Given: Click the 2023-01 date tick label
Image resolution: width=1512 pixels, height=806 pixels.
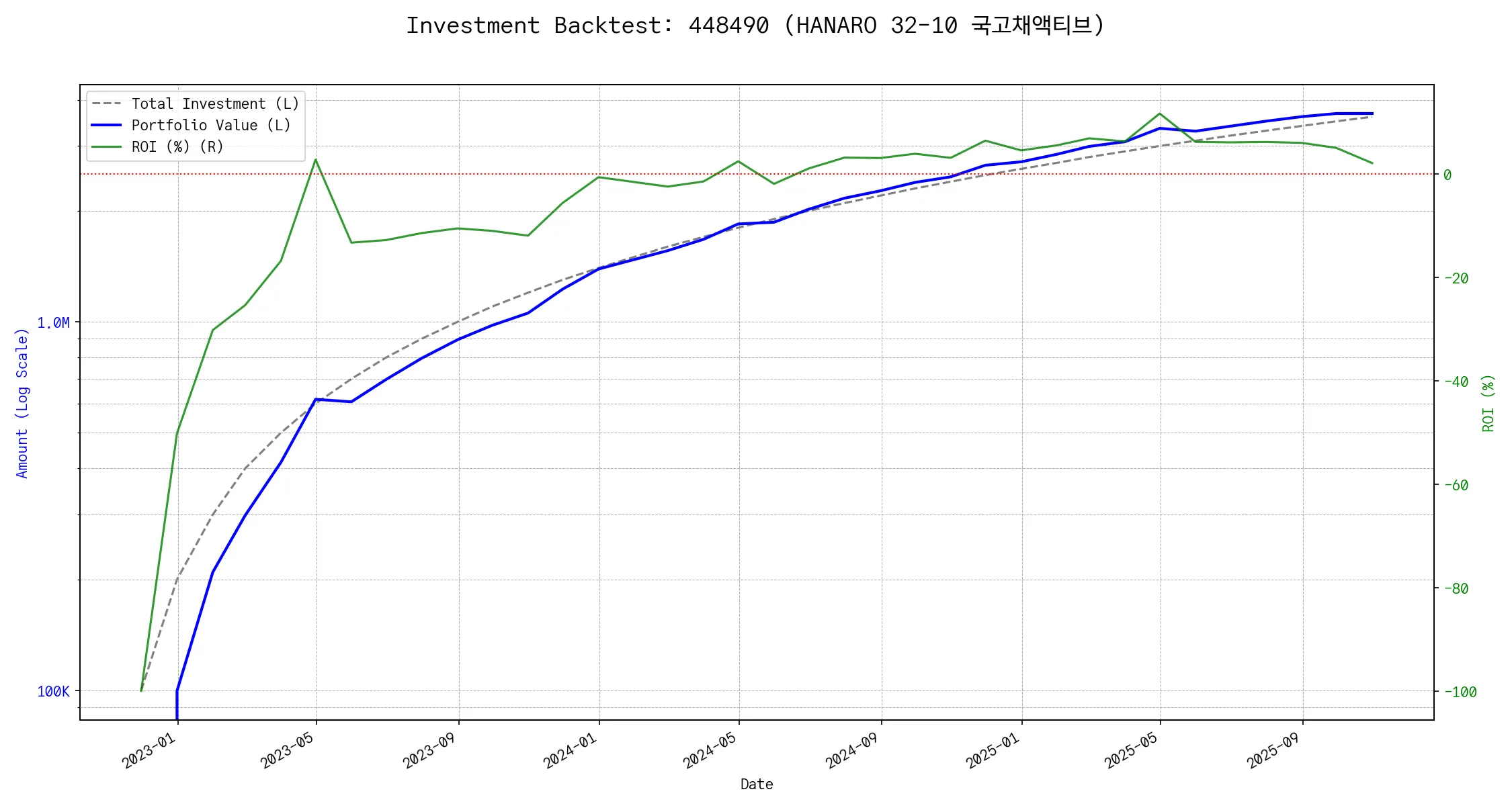Looking at the screenshot, I should click(x=149, y=750).
